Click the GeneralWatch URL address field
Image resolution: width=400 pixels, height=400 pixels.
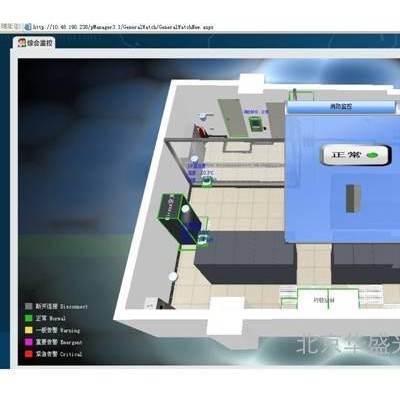click(x=123, y=27)
